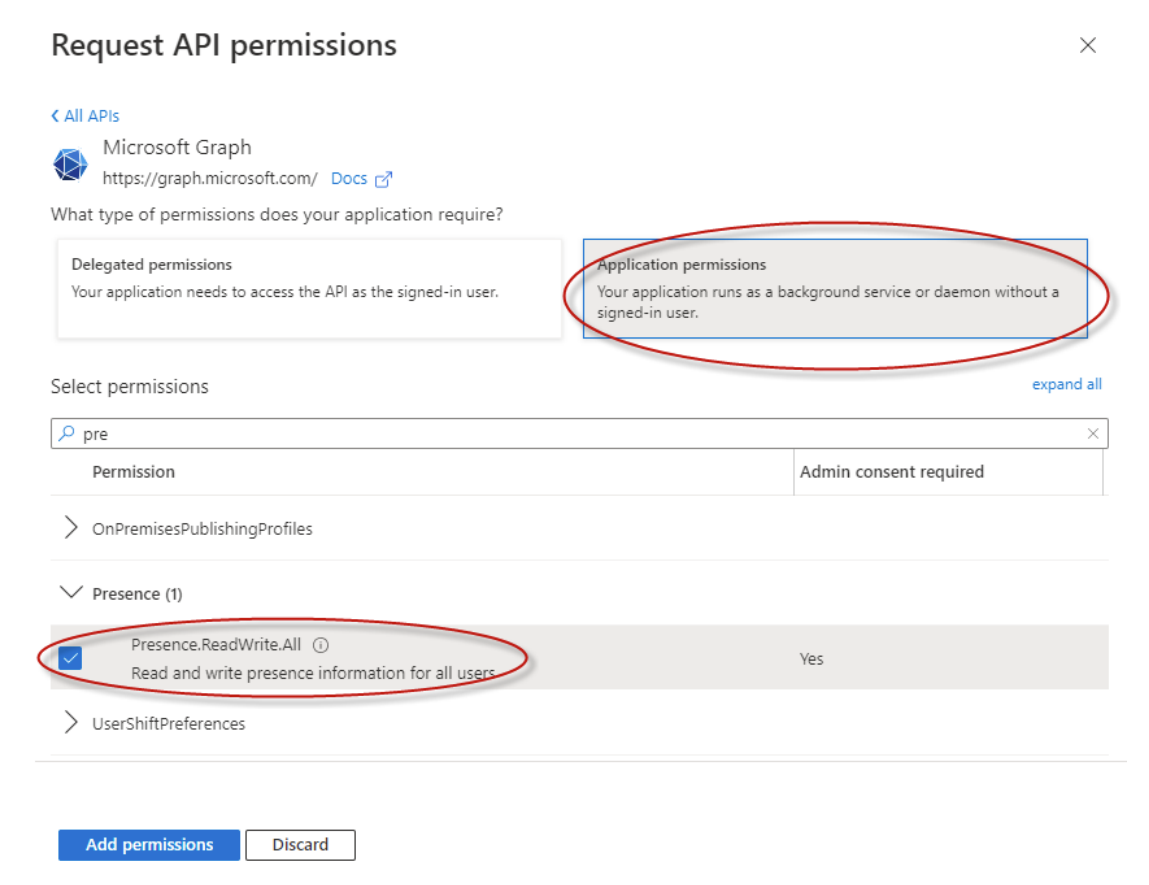Click the search magnifier icon
This screenshot has height=885, width=1149.
pos(67,433)
